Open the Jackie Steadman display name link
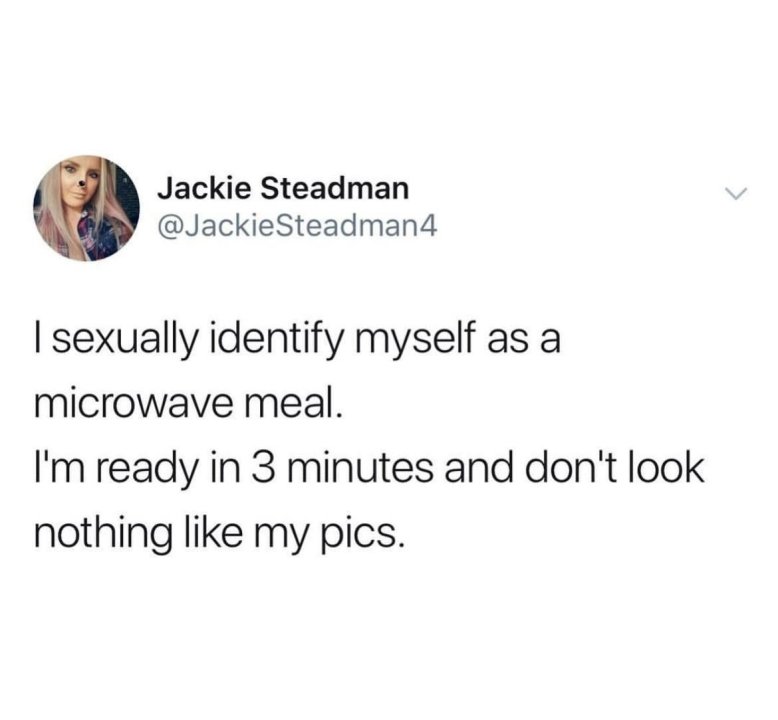The height and width of the screenshot is (720, 778). coord(283,189)
